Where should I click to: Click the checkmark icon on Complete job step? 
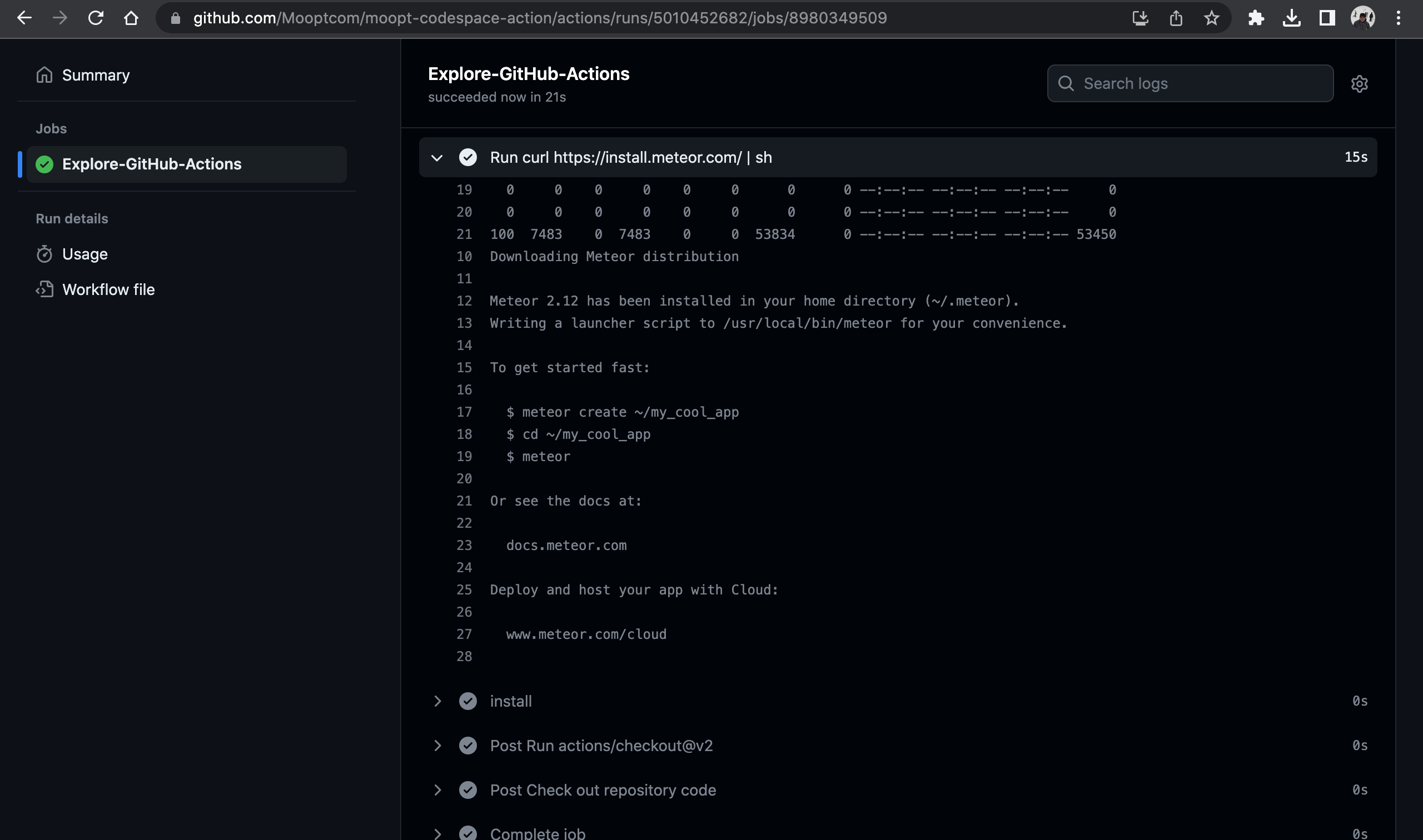pyautogui.click(x=467, y=833)
